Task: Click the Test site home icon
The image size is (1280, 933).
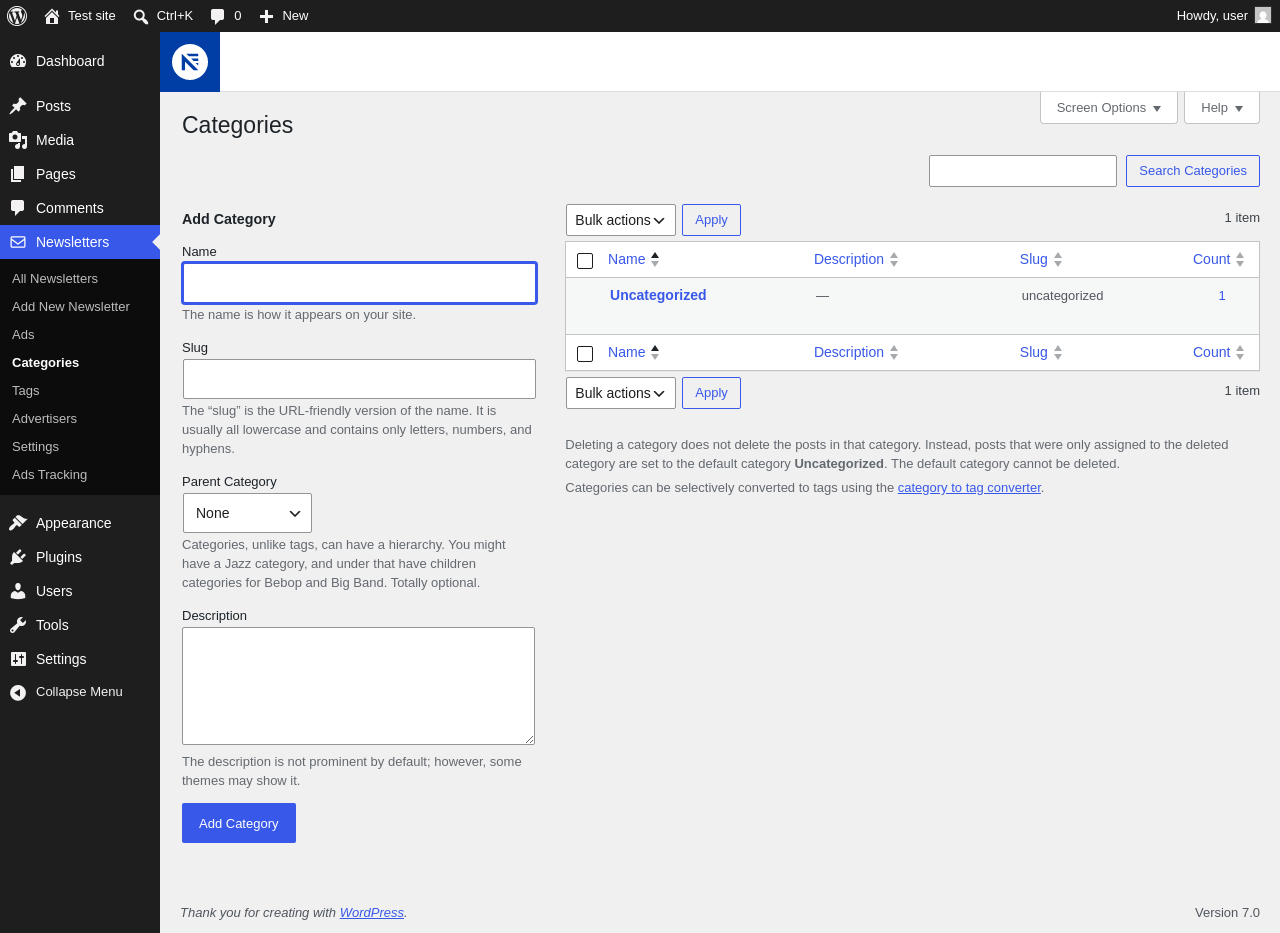Action: (x=52, y=16)
